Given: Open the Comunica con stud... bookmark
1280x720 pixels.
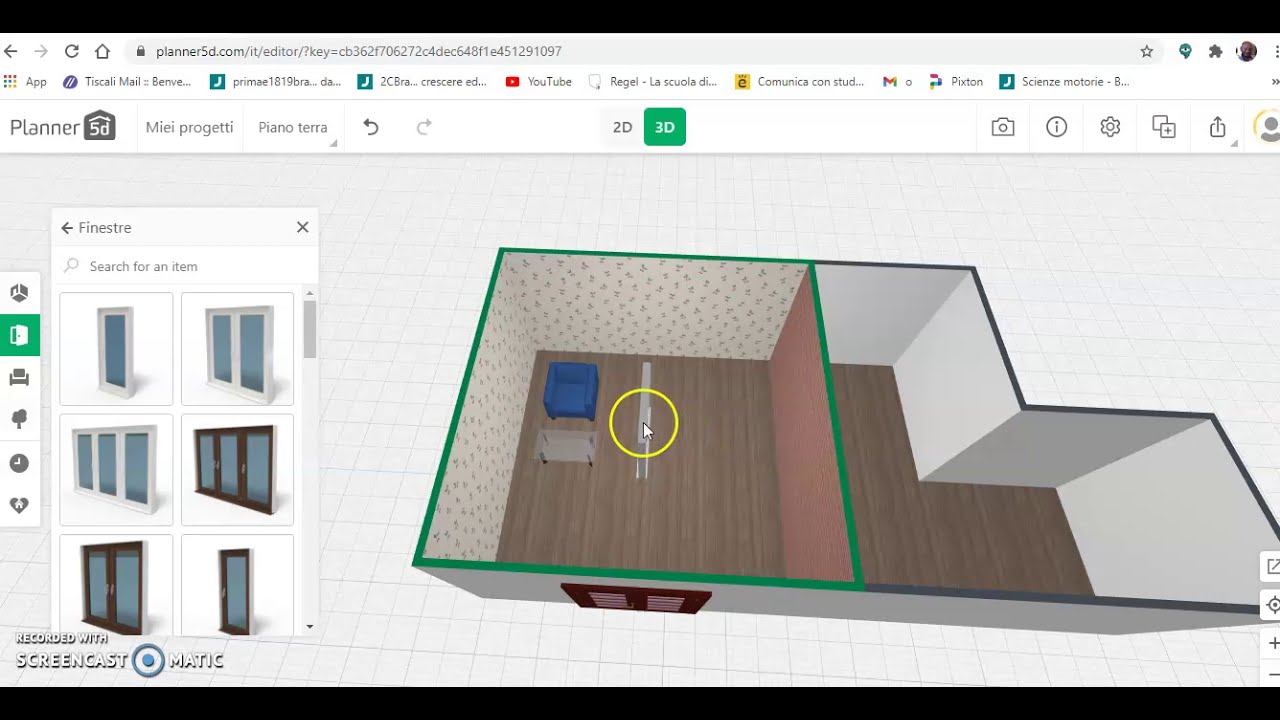Looking at the screenshot, I should [800, 82].
